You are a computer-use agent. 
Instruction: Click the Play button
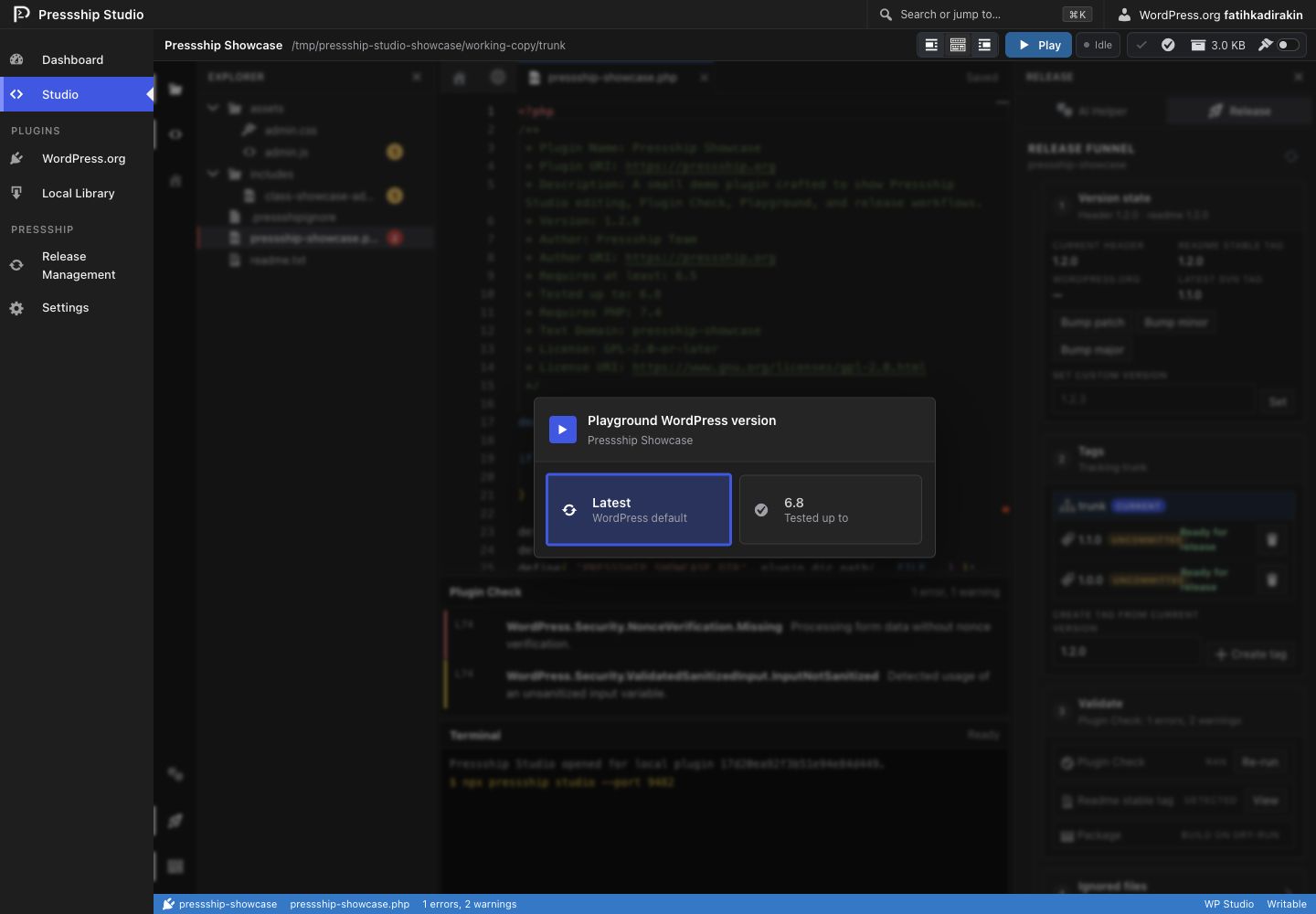1038,45
